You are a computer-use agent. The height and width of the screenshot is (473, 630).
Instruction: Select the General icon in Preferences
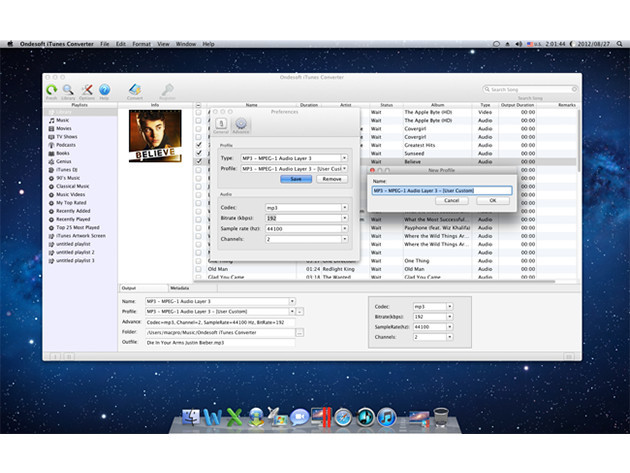(x=221, y=124)
